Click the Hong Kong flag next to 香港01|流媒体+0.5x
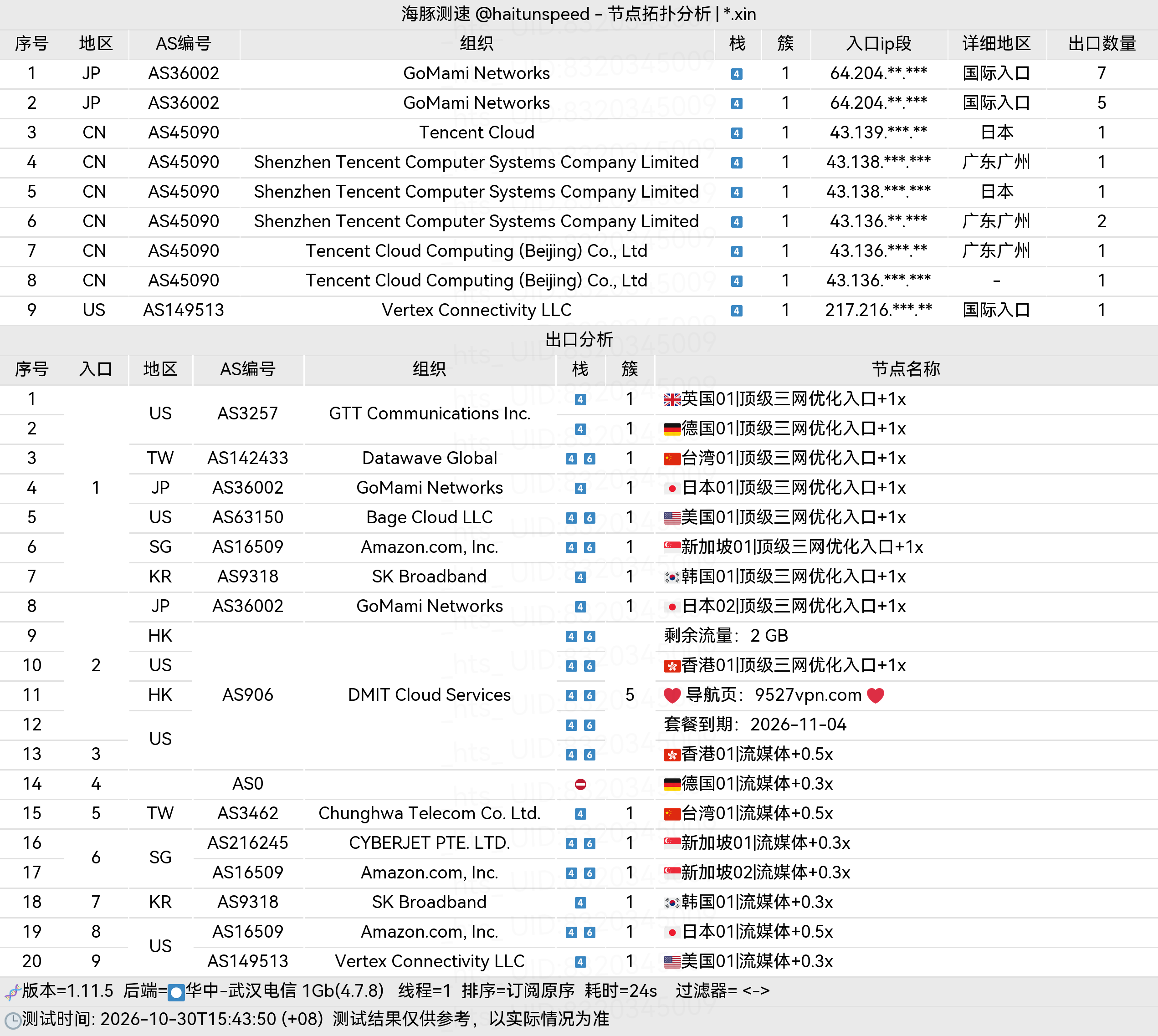The width and height of the screenshot is (1158, 1036). (672, 755)
